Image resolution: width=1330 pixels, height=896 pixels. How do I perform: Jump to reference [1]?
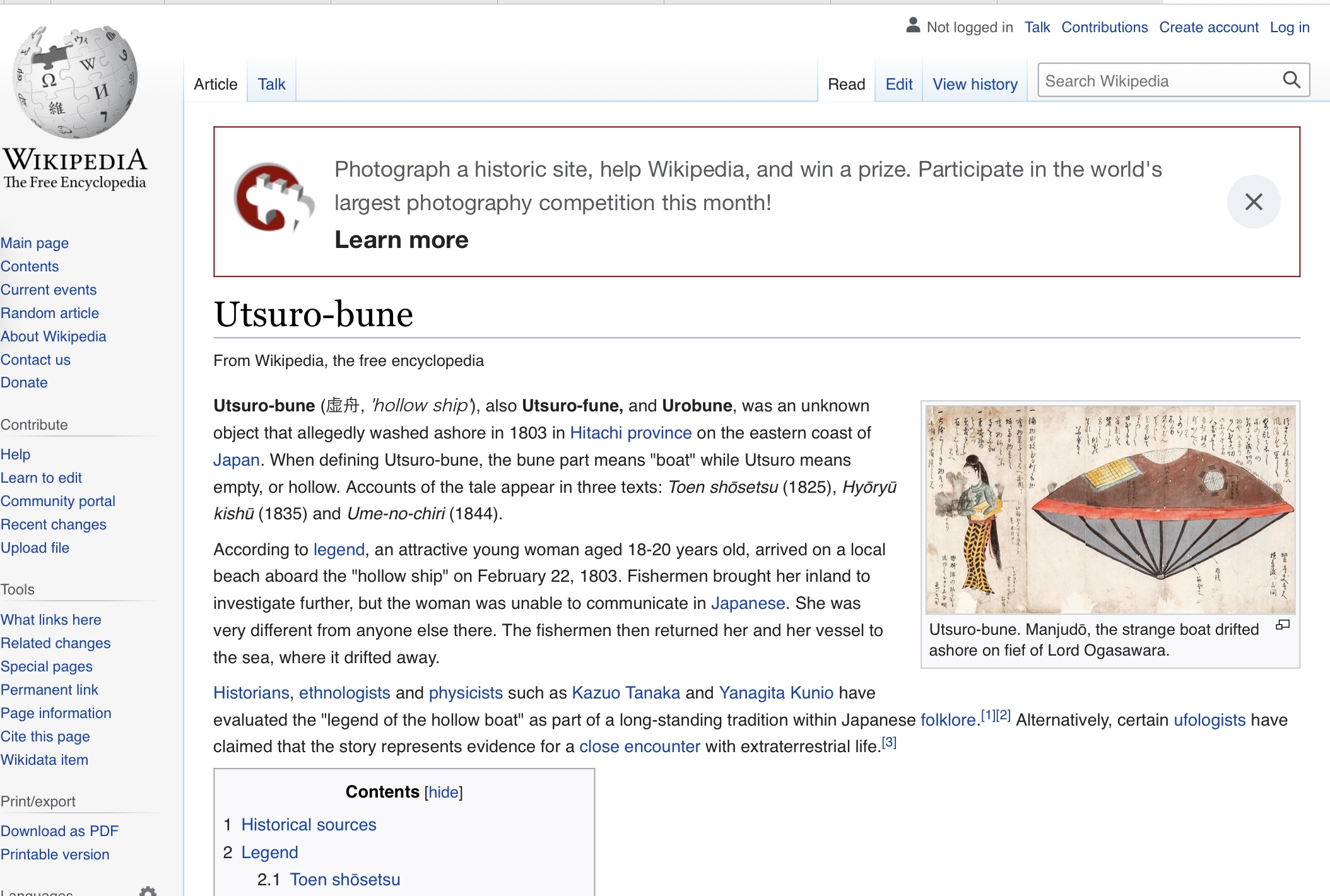click(988, 716)
